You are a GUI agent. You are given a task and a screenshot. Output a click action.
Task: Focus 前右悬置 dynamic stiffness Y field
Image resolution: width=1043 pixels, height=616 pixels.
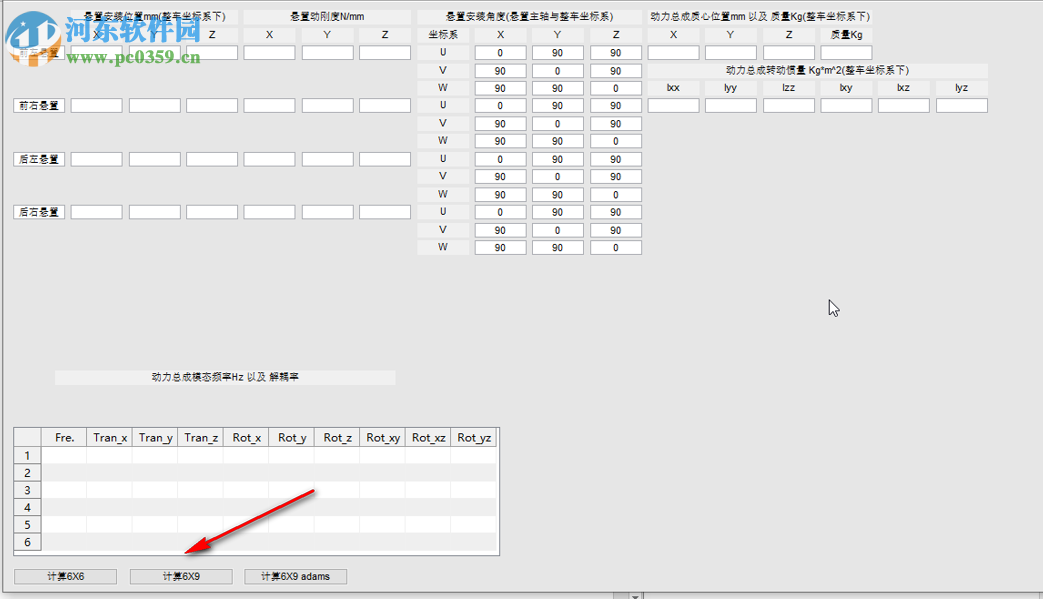tap(327, 105)
